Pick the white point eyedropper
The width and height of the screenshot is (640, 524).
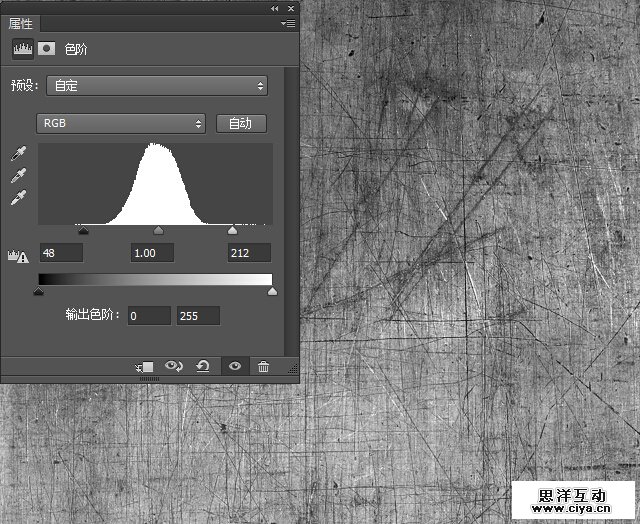click(x=19, y=198)
